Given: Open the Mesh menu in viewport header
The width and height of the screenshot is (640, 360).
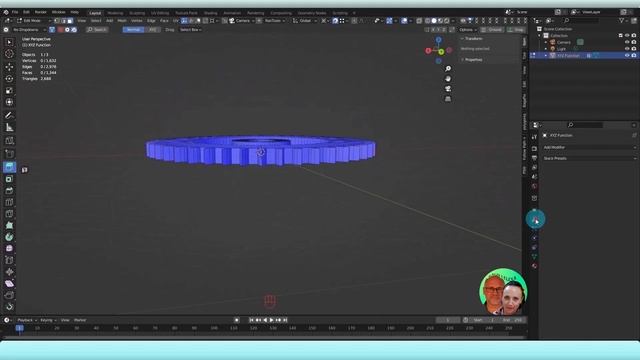Looking at the screenshot, I should (122, 20).
